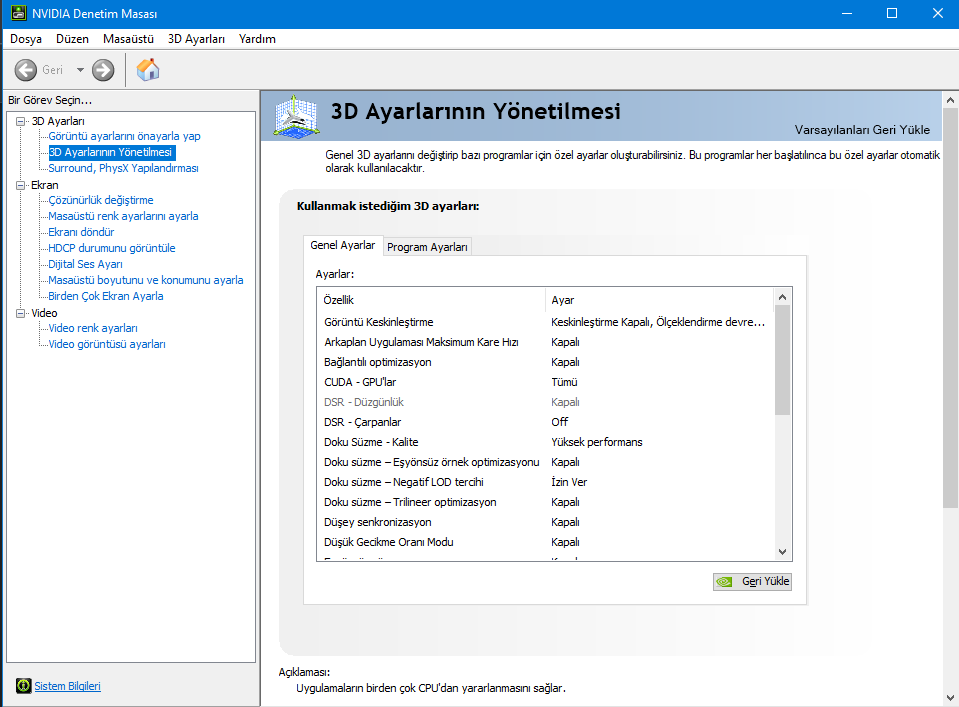
Task: Open Dijital Ses Ayarı
Action: (86, 264)
